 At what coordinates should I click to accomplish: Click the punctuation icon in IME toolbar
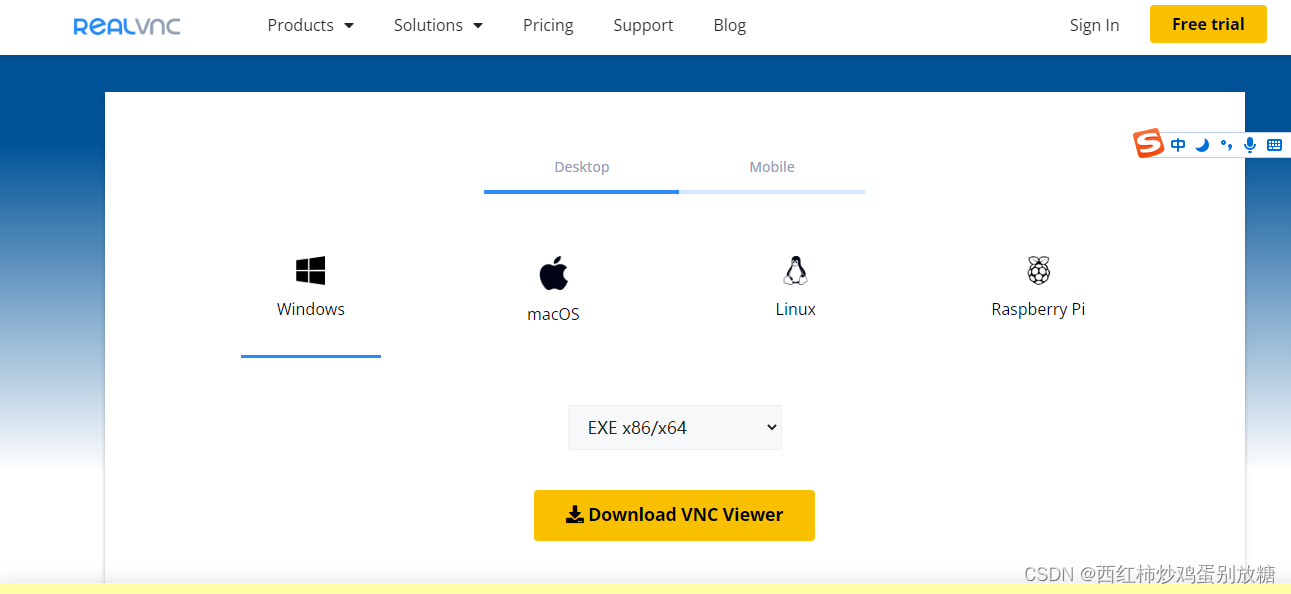(x=1226, y=145)
